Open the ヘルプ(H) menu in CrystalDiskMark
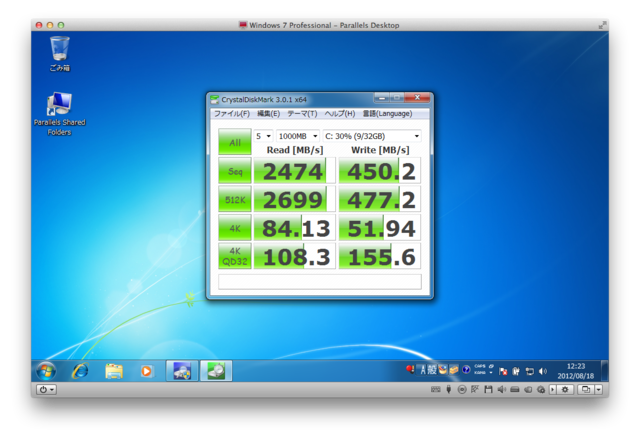This screenshot has width=640, height=441. (x=340, y=114)
